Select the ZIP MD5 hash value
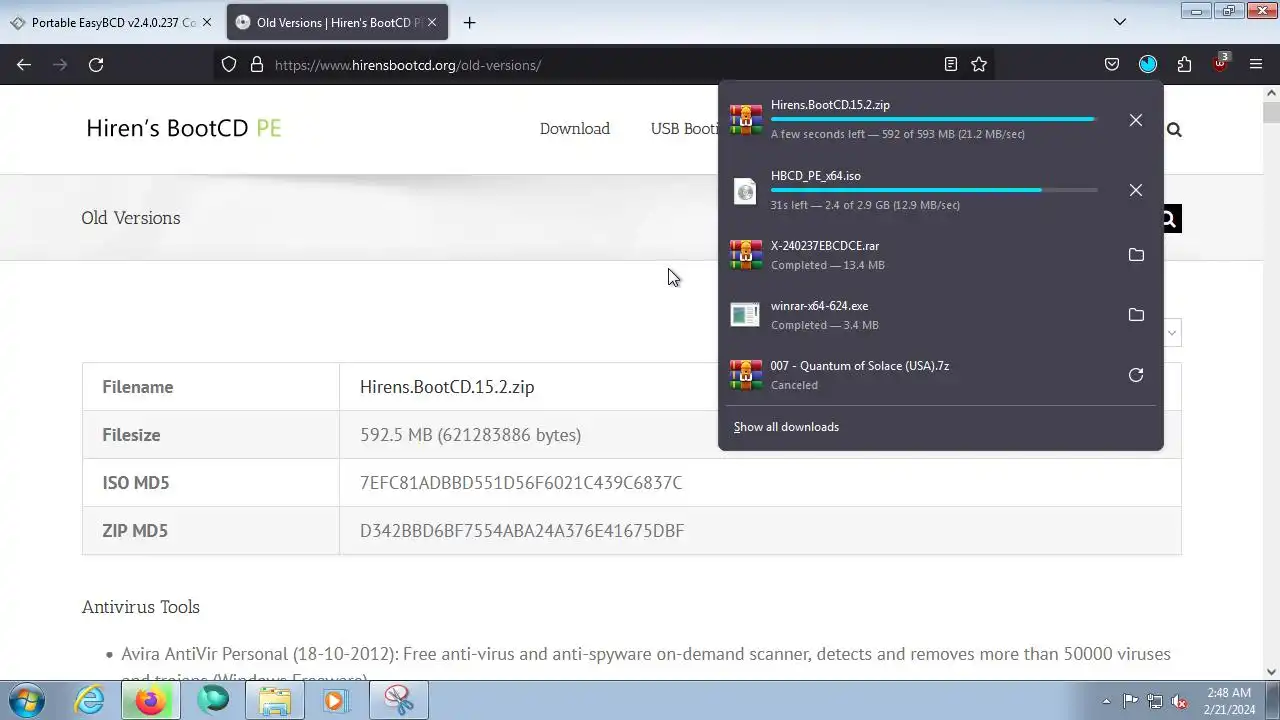 (522, 531)
